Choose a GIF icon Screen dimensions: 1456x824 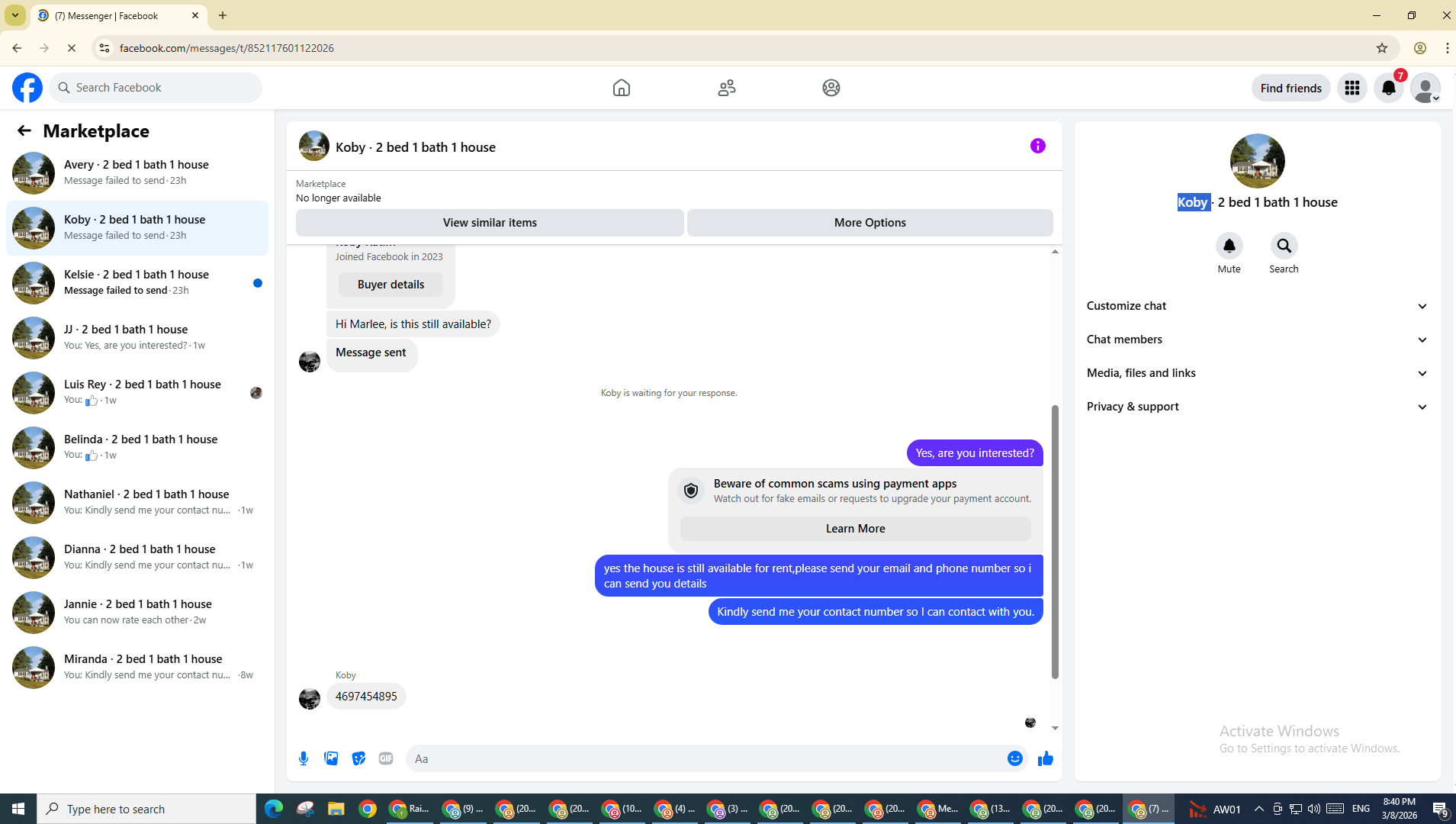[386, 758]
